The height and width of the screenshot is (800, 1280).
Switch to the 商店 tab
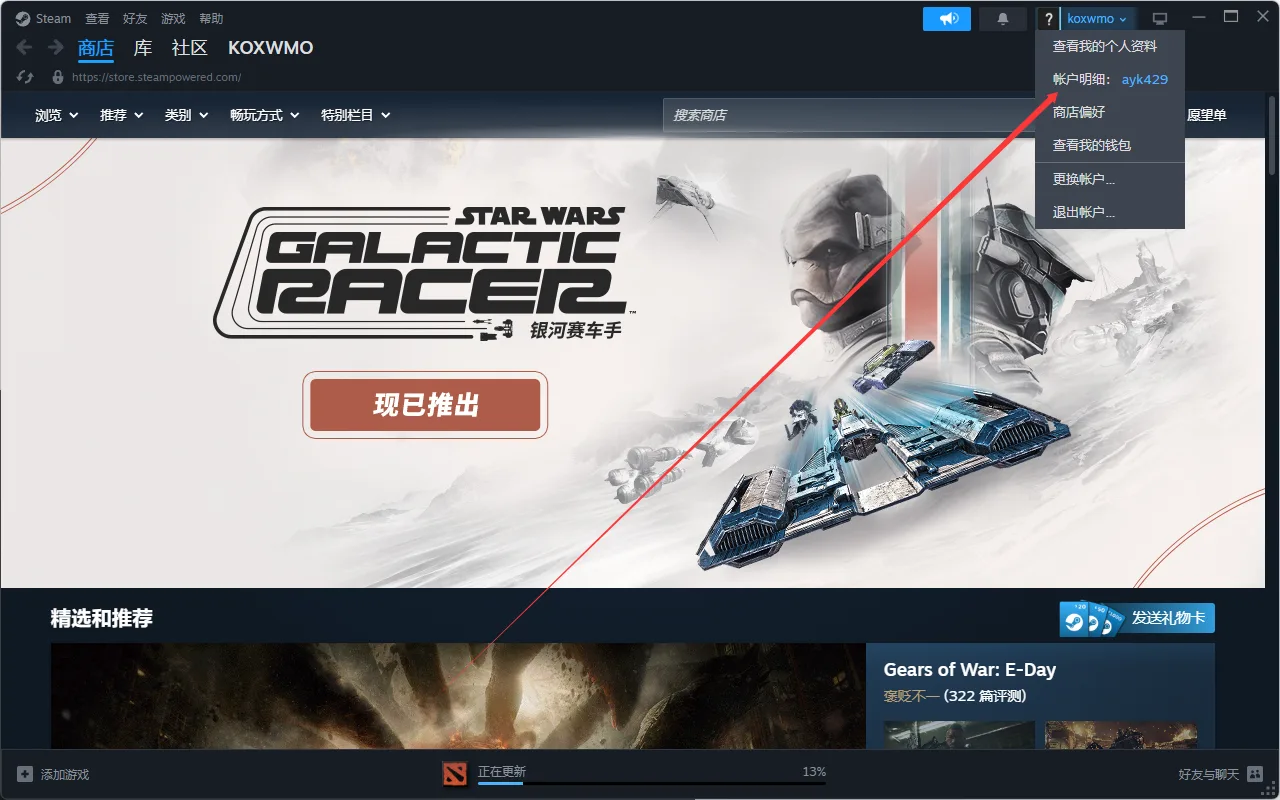click(x=96, y=48)
